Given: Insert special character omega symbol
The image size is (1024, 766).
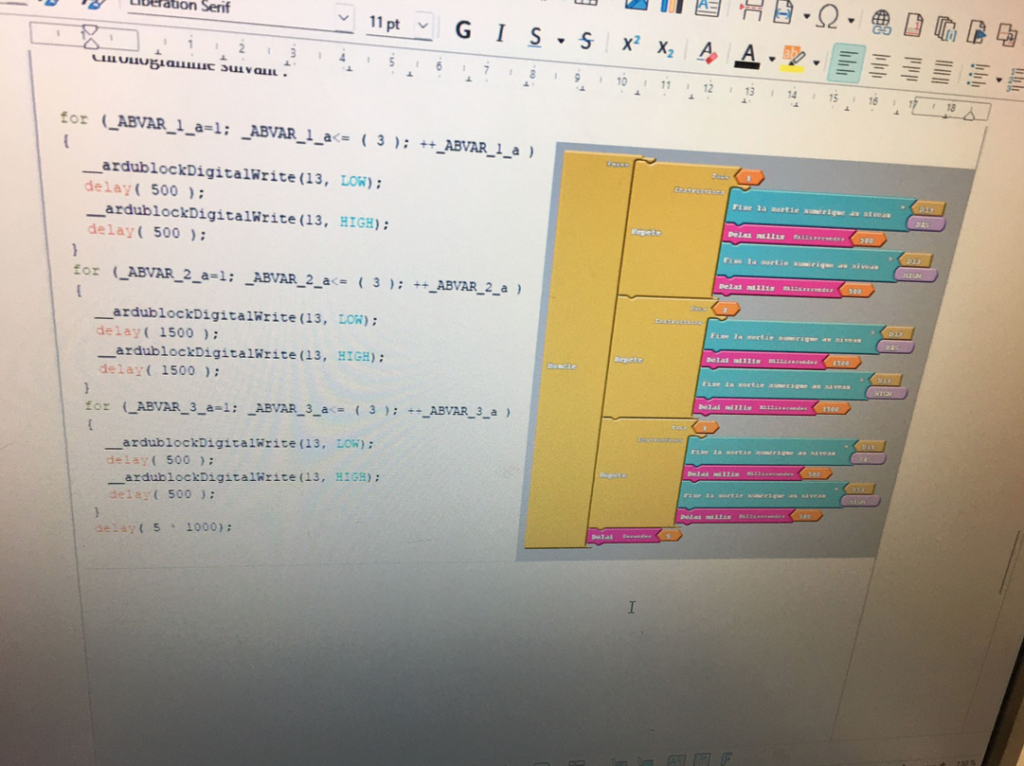Looking at the screenshot, I should click(x=827, y=17).
